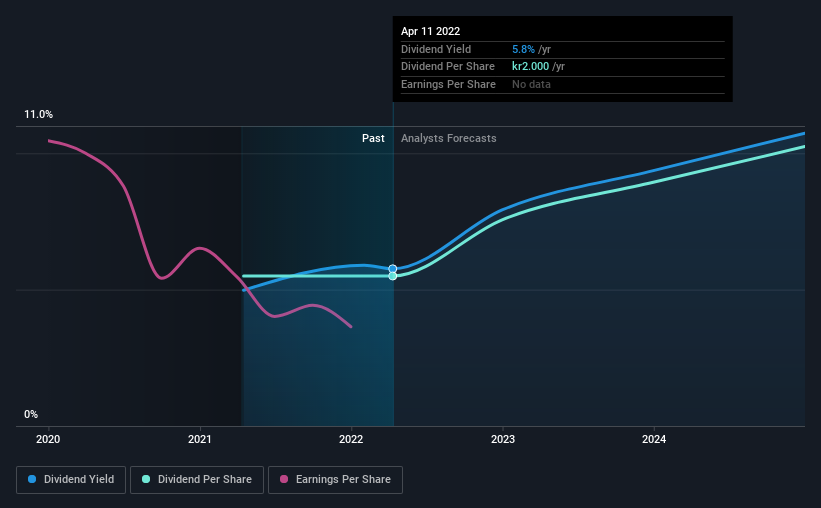
Task: Click the teal Dividend Per Share legend dot
Action: 146,479
